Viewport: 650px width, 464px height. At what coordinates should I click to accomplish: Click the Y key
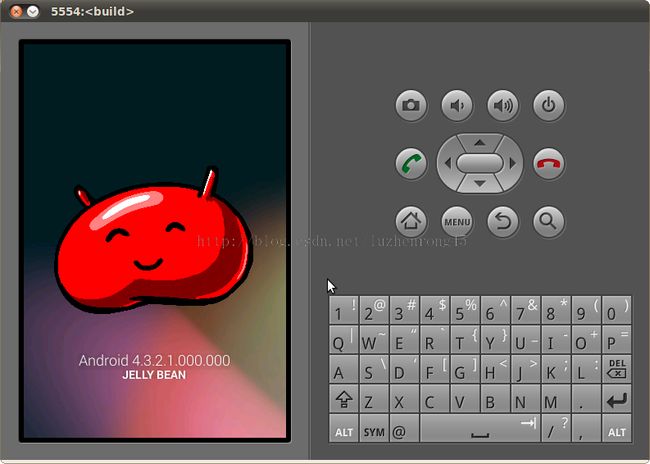pos(495,340)
